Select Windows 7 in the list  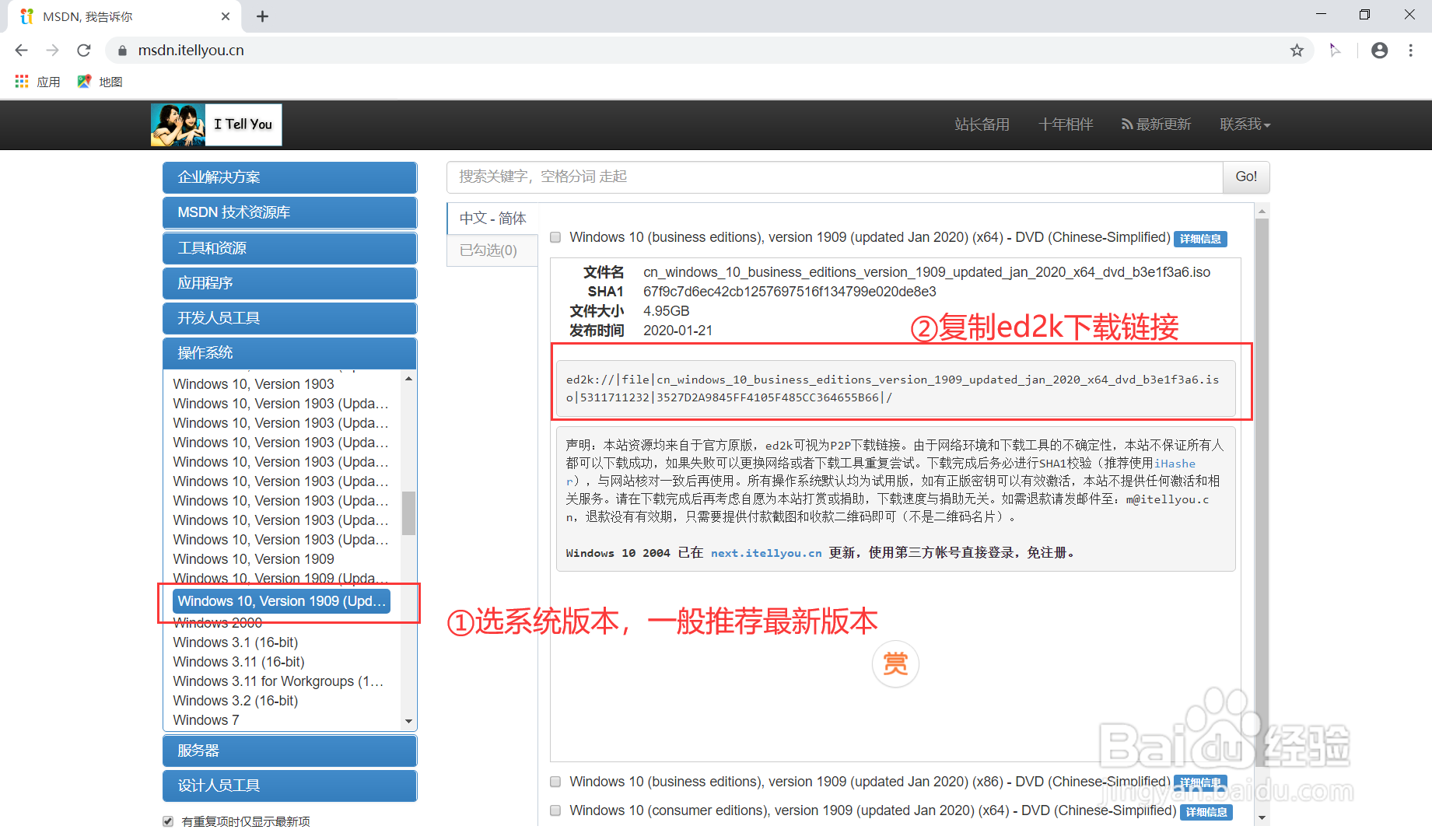click(206, 720)
